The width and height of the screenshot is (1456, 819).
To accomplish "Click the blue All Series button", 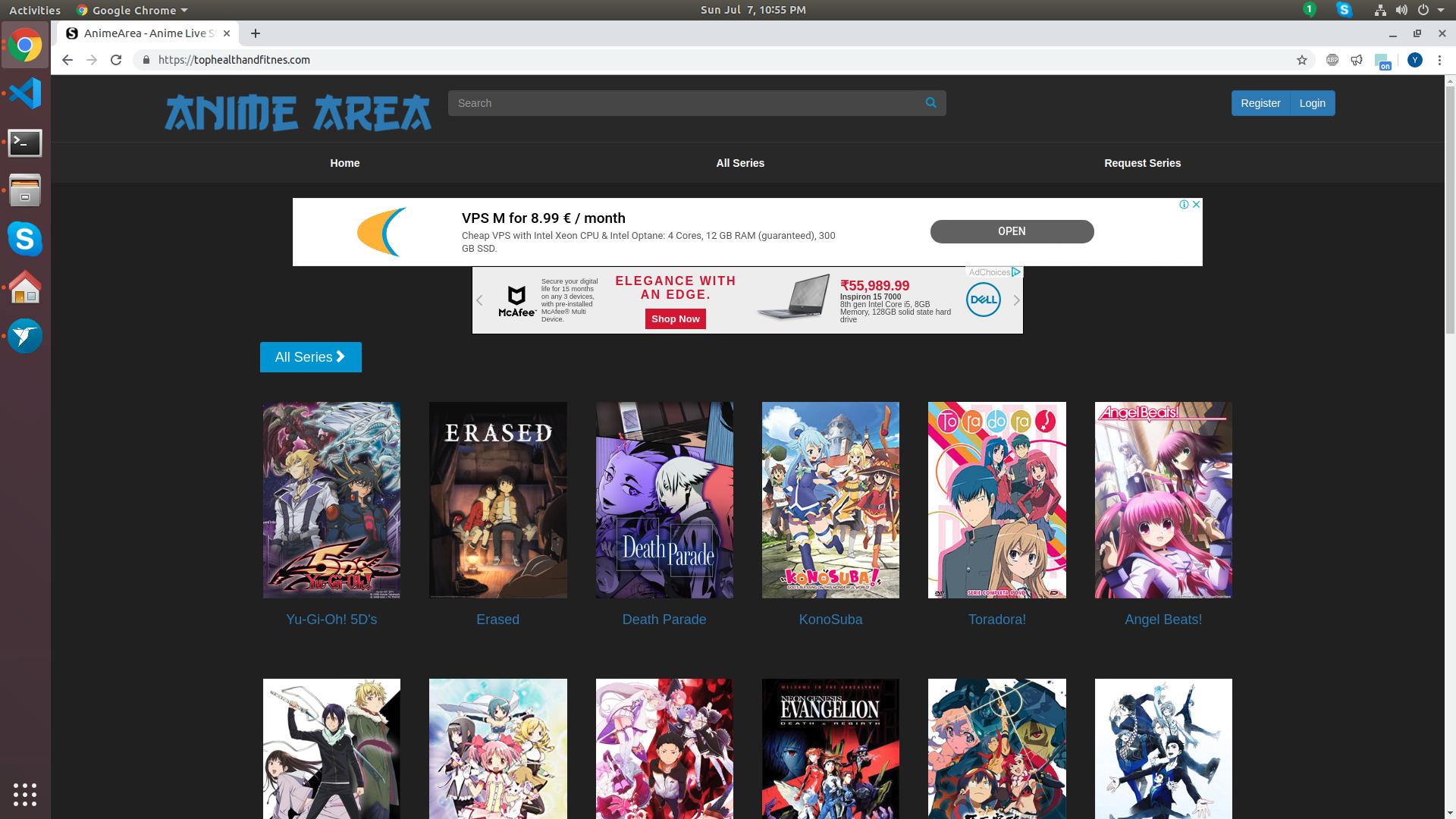I will (x=310, y=357).
